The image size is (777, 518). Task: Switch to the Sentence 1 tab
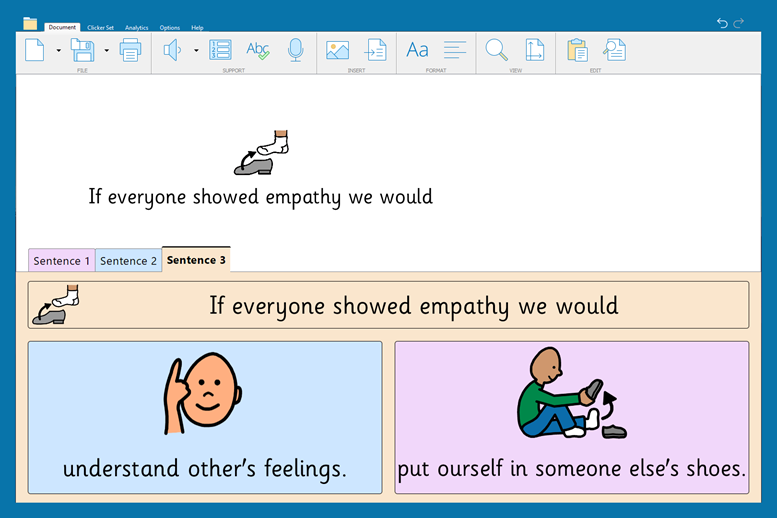[x=62, y=261]
